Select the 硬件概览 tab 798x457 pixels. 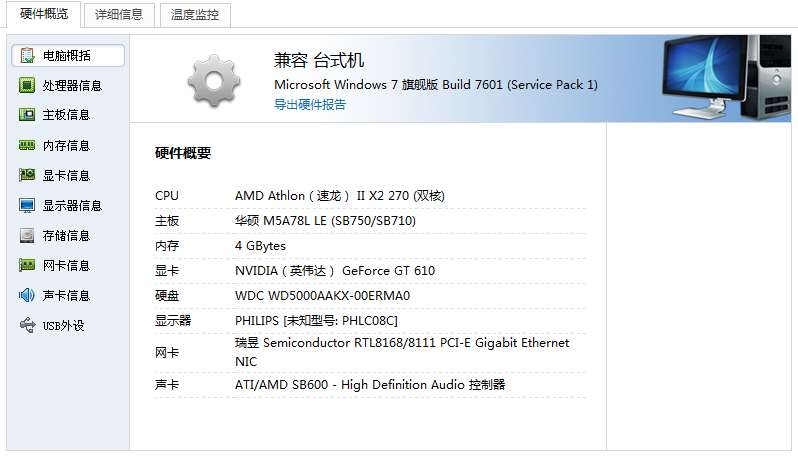click(44, 14)
